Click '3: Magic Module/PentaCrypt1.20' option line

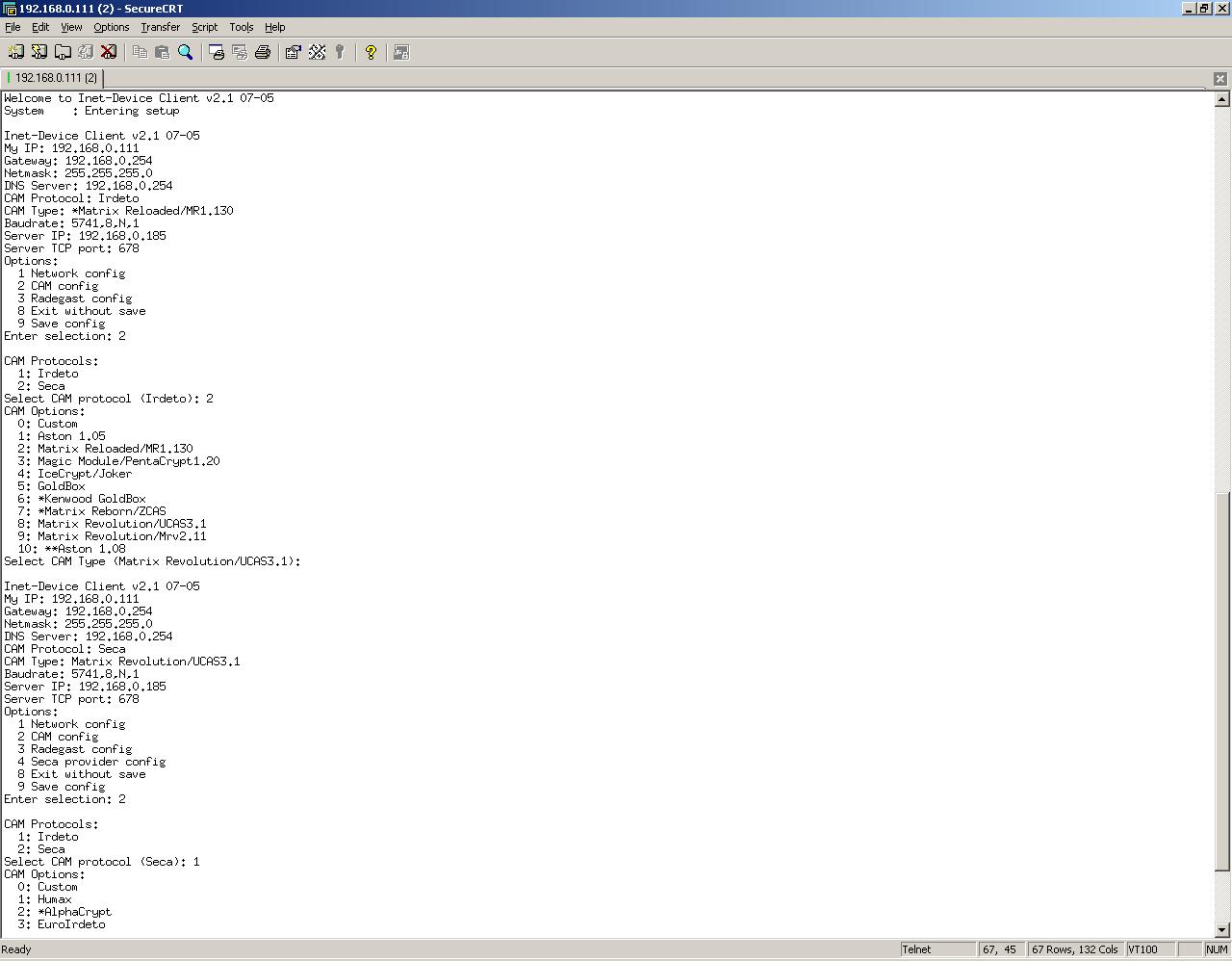pyautogui.click(x=118, y=461)
